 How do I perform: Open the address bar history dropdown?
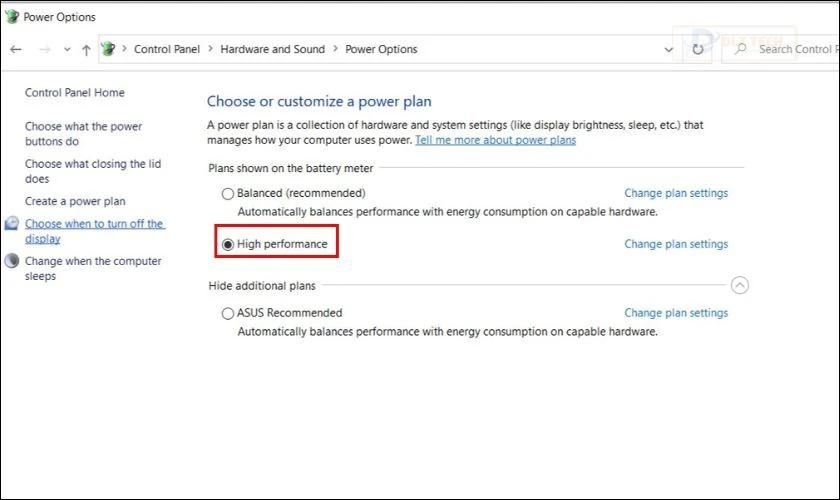(669, 49)
